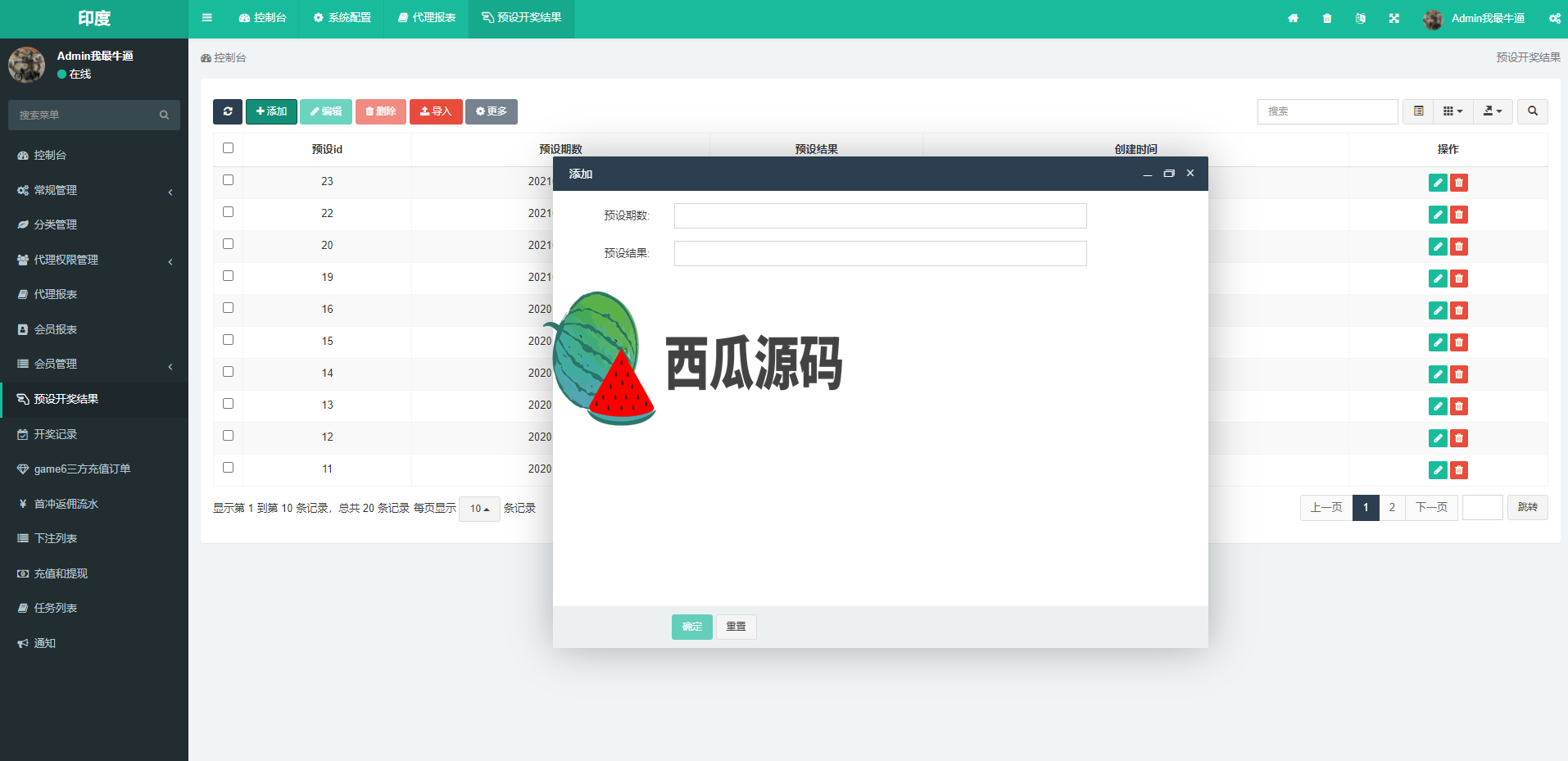Expand 常规管理 sidebar menu
The width and height of the screenshot is (1568, 761).
[94, 190]
